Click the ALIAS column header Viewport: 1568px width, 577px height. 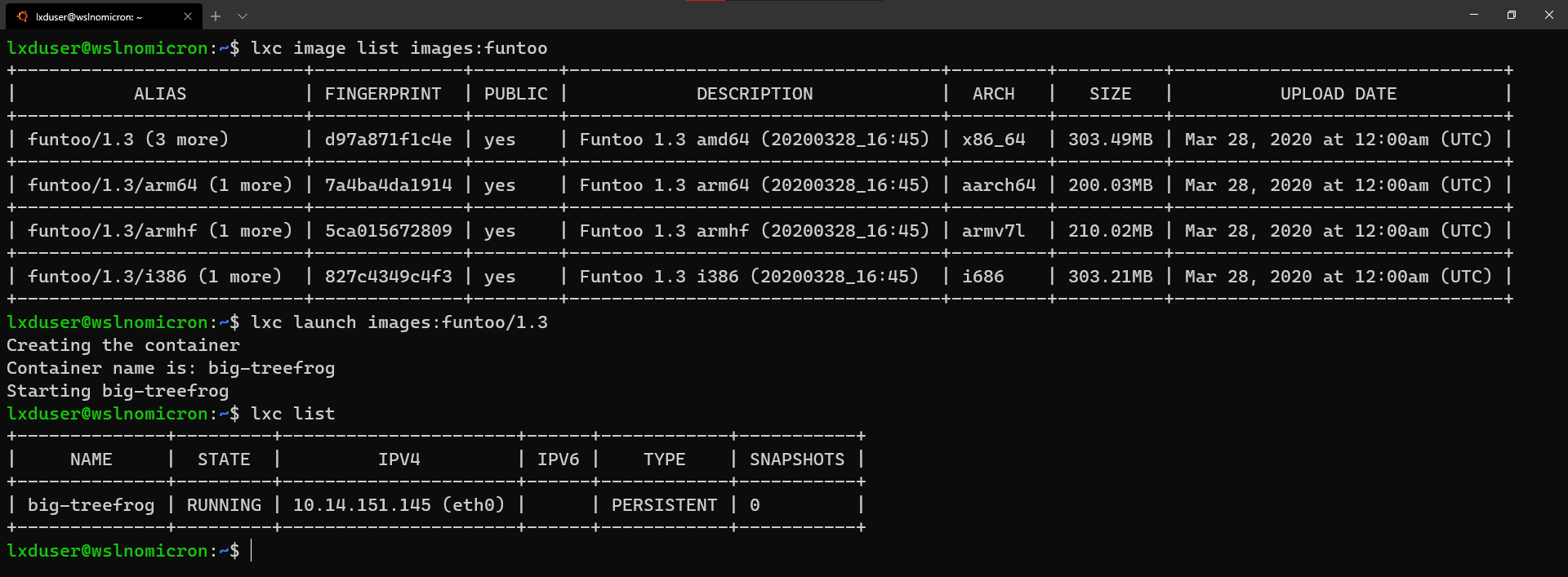(160, 94)
